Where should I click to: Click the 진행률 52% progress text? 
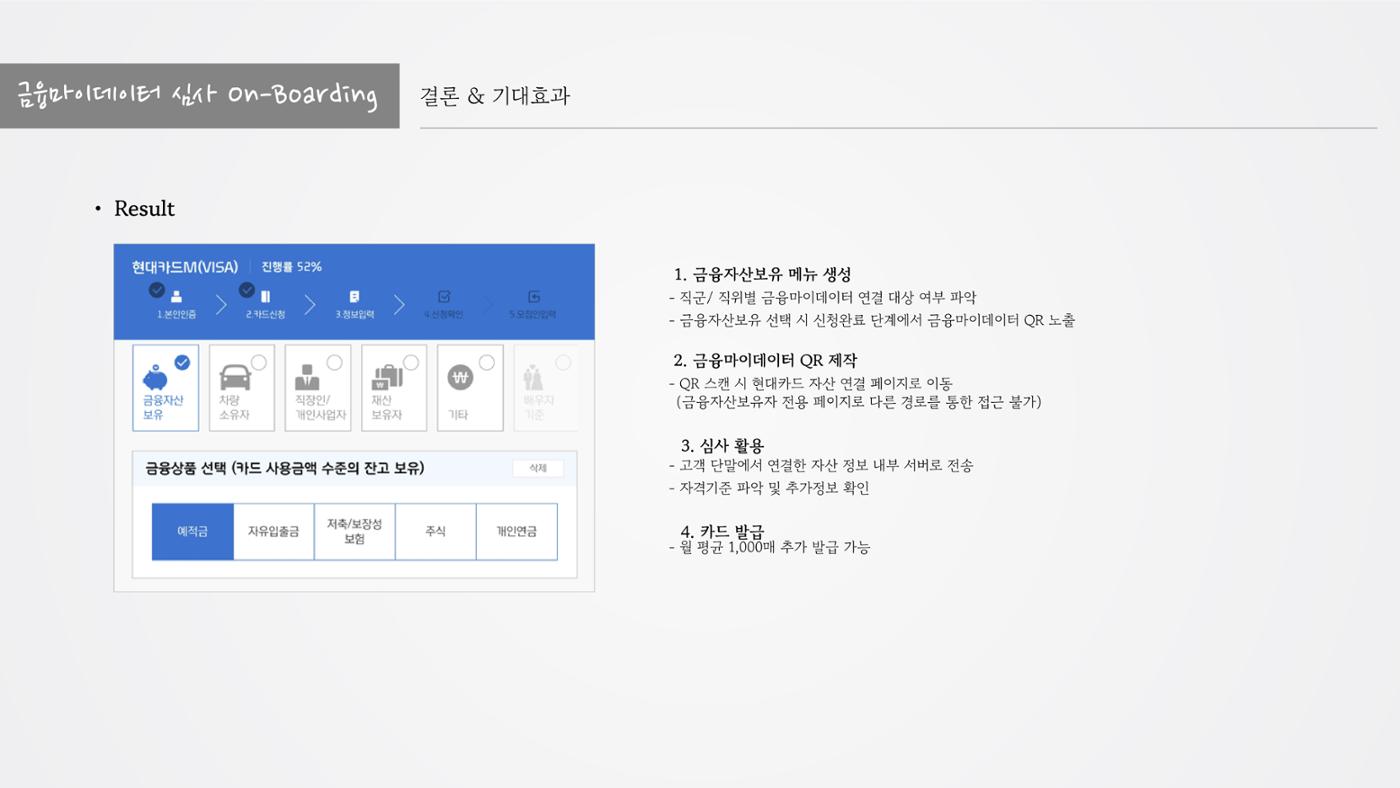tap(292, 267)
